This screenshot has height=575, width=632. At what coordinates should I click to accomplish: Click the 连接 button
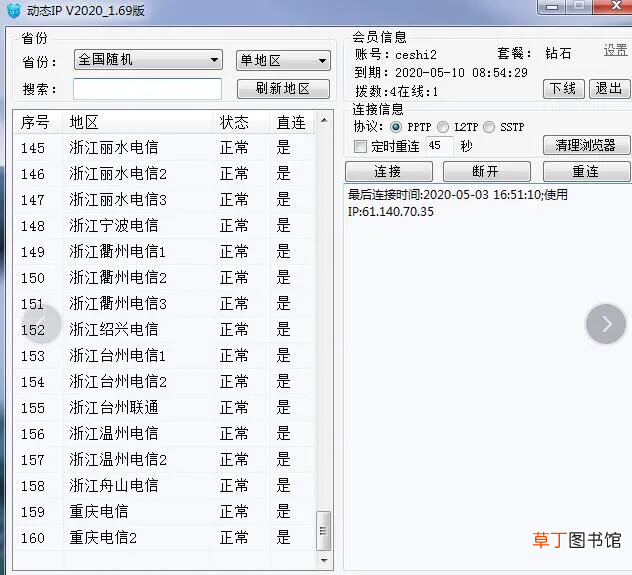[389, 172]
